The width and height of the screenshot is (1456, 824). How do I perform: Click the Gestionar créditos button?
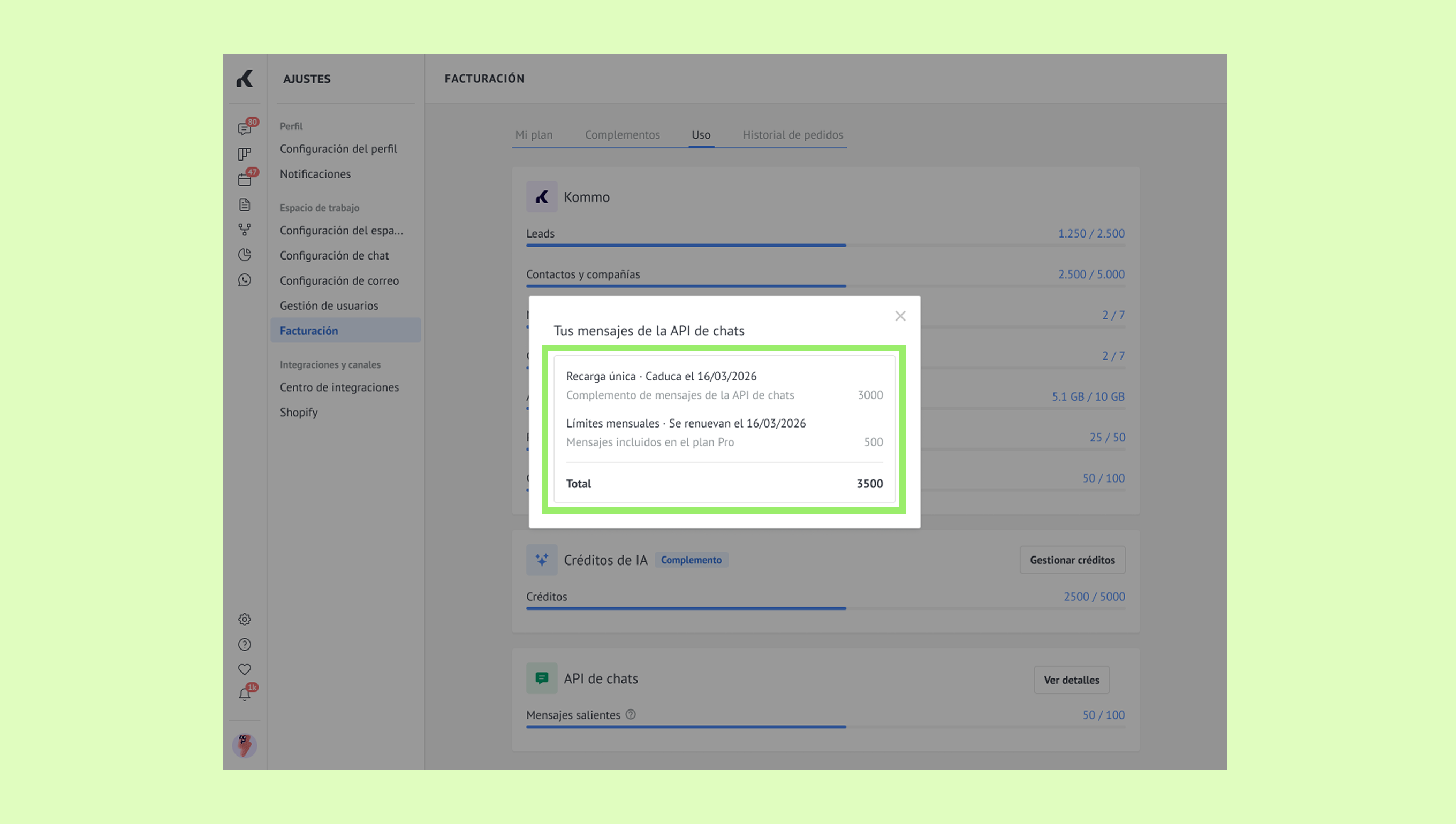click(1072, 560)
